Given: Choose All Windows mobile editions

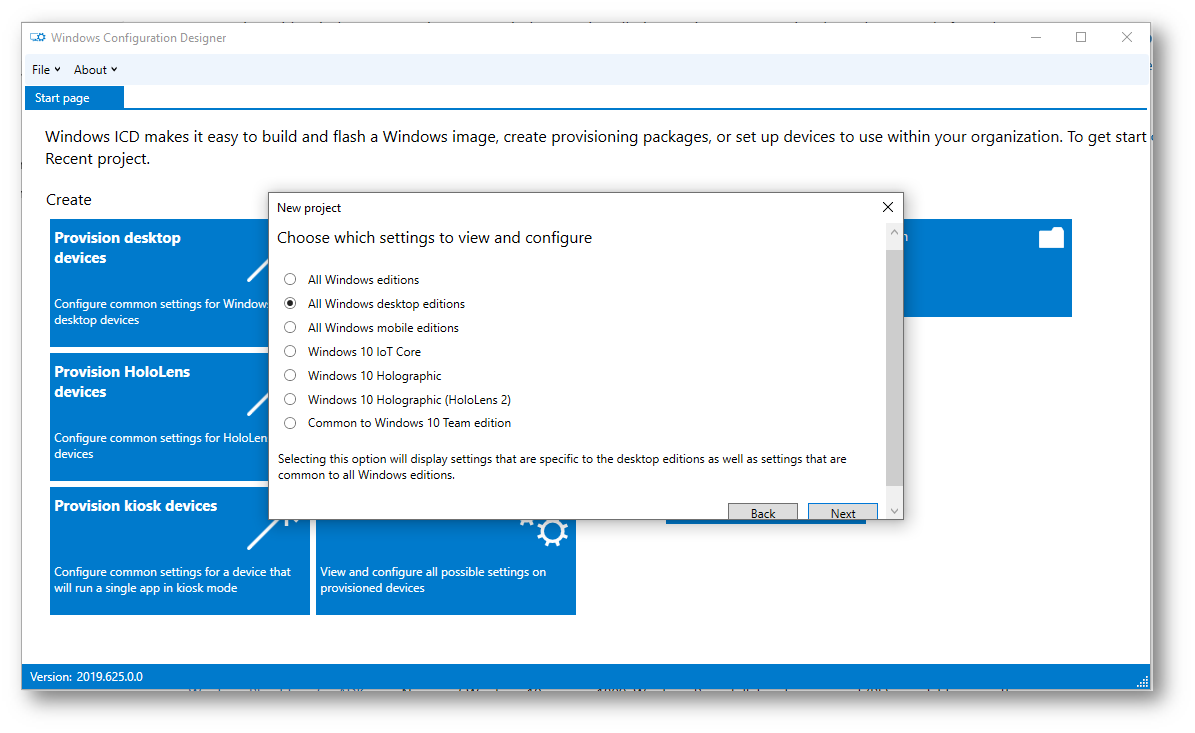Looking at the screenshot, I should pos(290,328).
